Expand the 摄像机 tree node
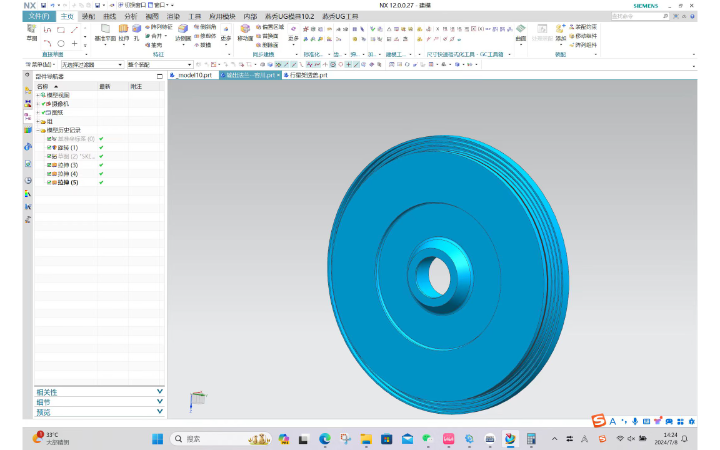Viewport: 720px width, 450px height. click(x=38, y=104)
